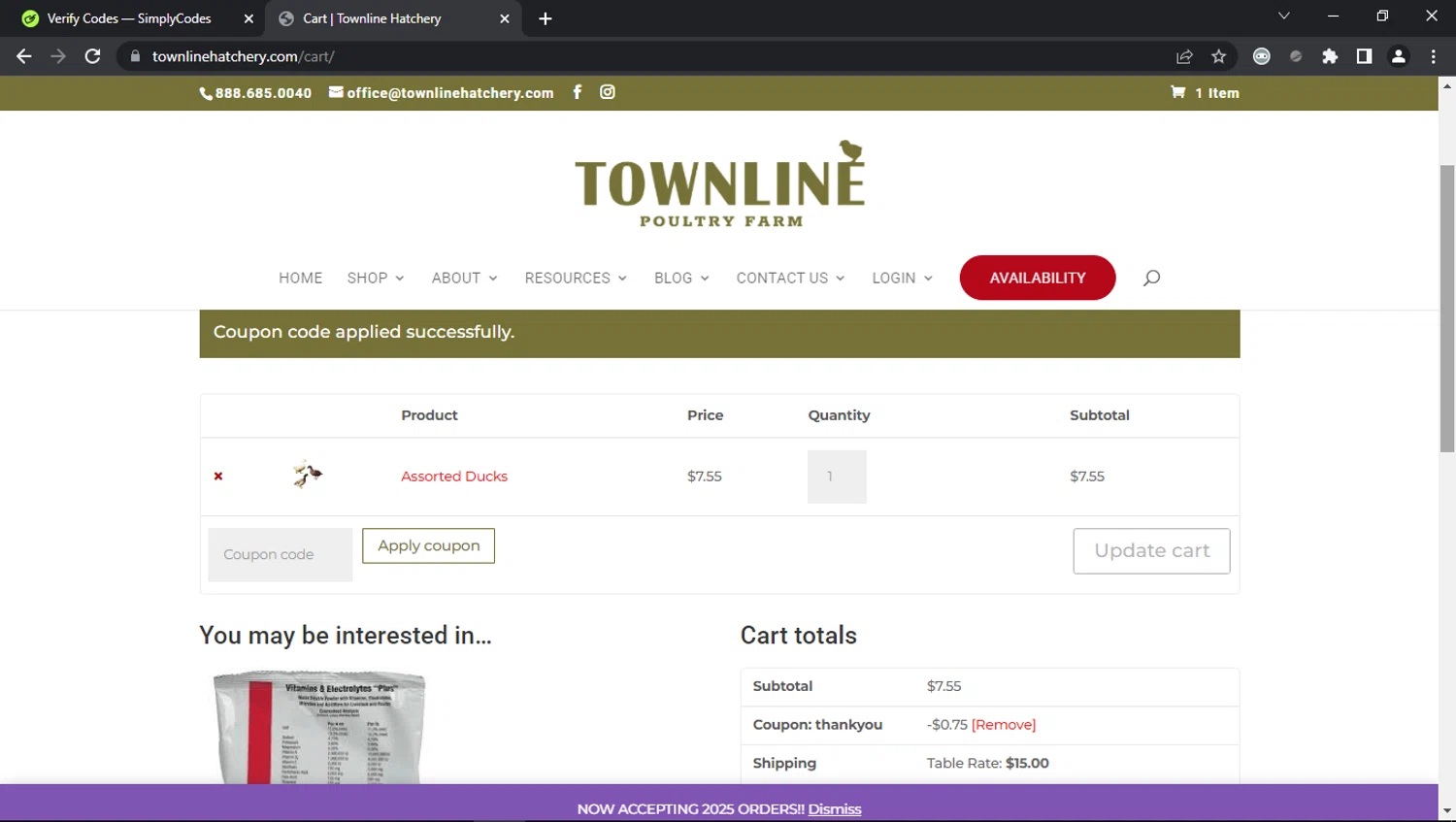
Task: Click the gray circular extension icon
Action: click(1296, 56)
